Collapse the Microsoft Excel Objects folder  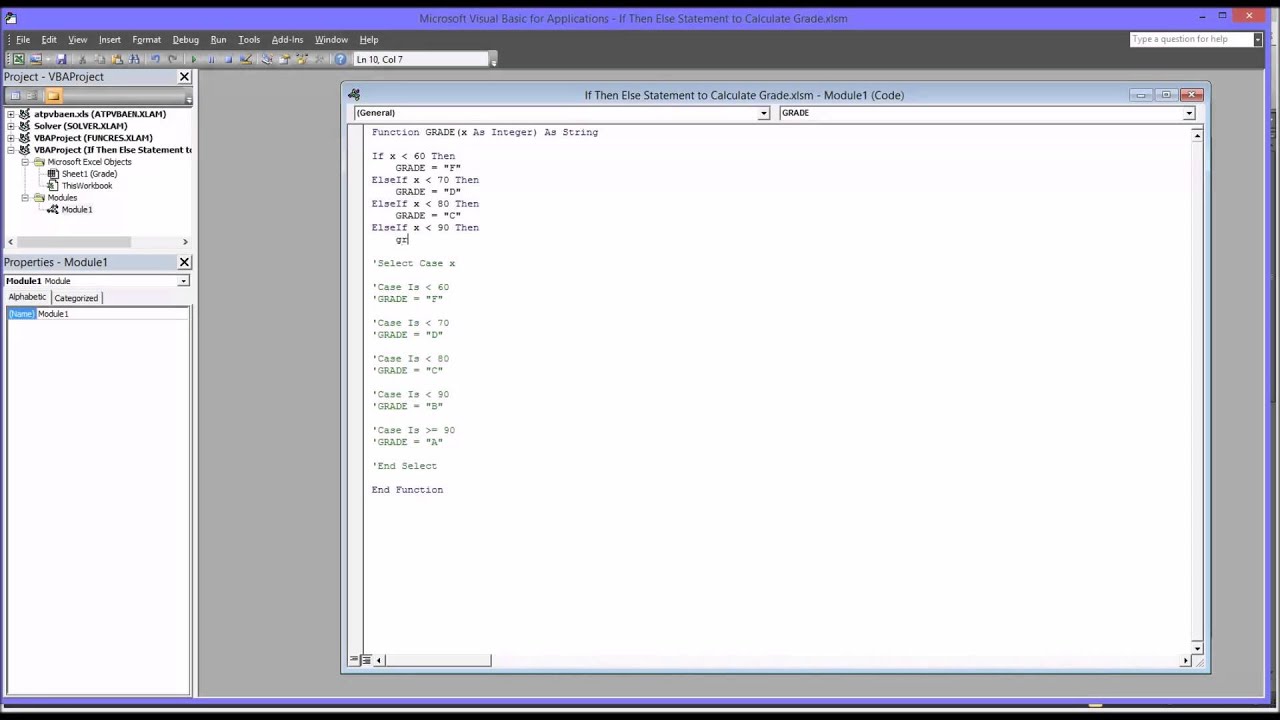[x=25, y=162]
